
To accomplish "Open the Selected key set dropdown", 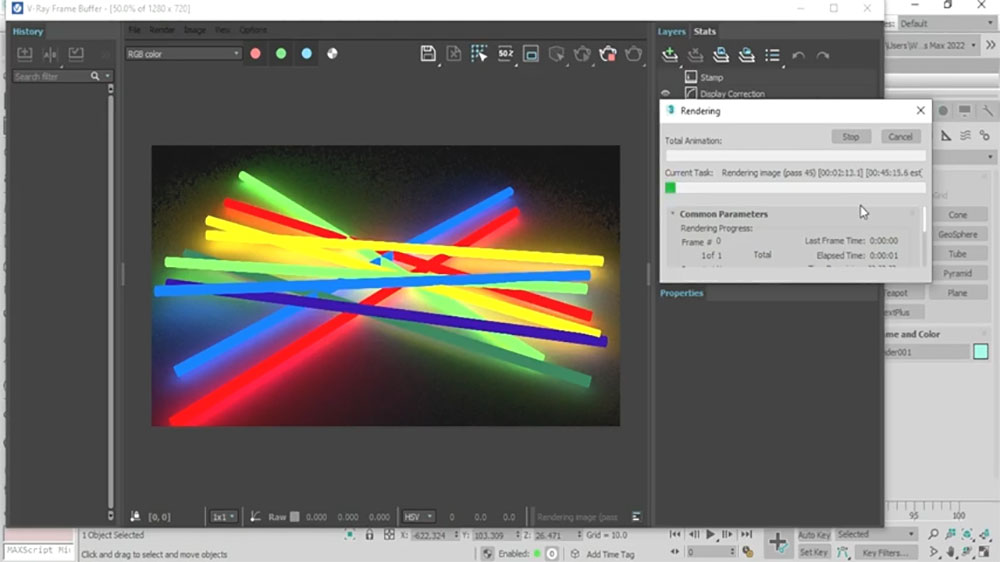I will point(876,535).
